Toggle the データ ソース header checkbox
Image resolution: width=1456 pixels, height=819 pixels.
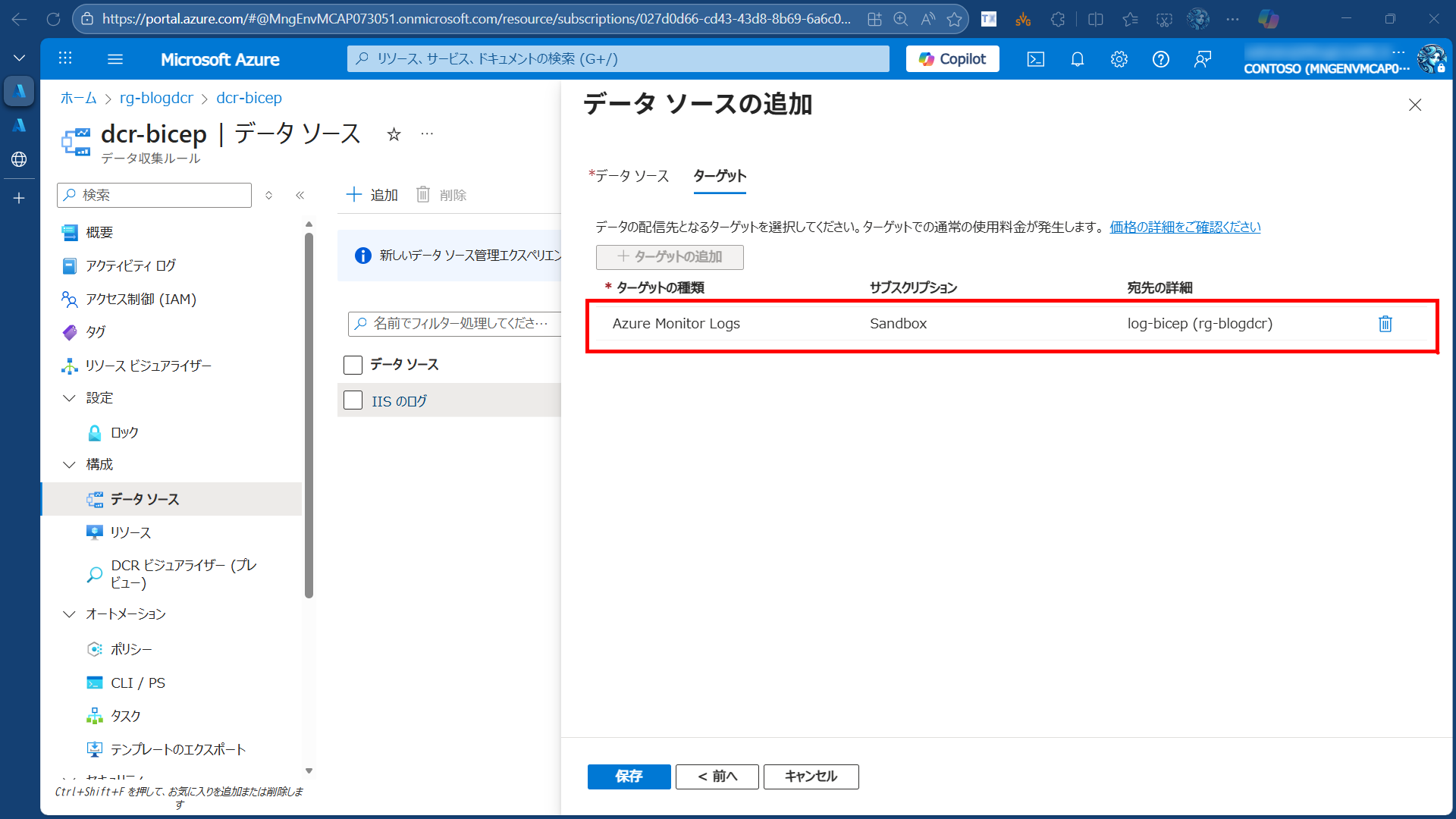tap(353, 365)
